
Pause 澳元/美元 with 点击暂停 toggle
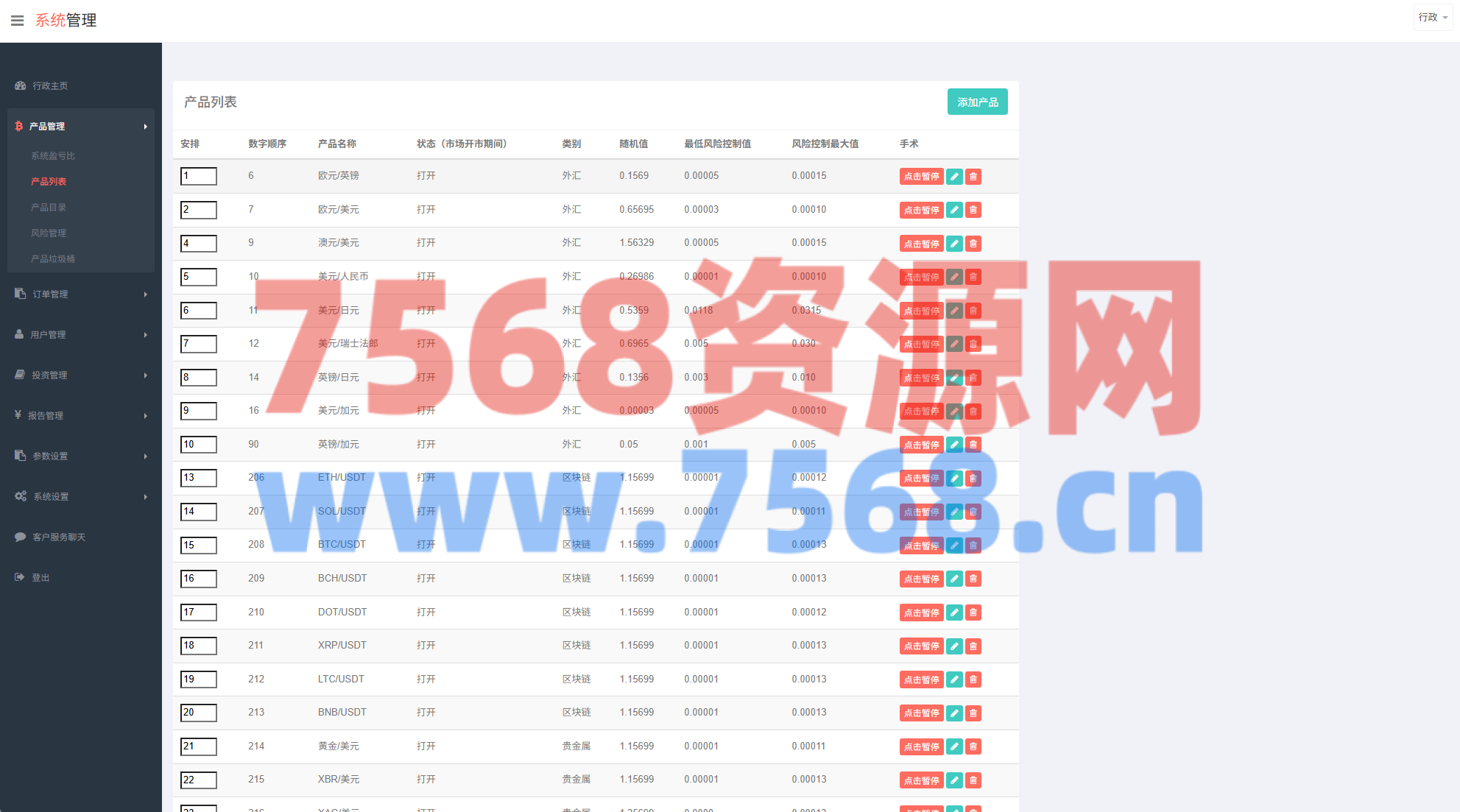click(x=921, y=244)
